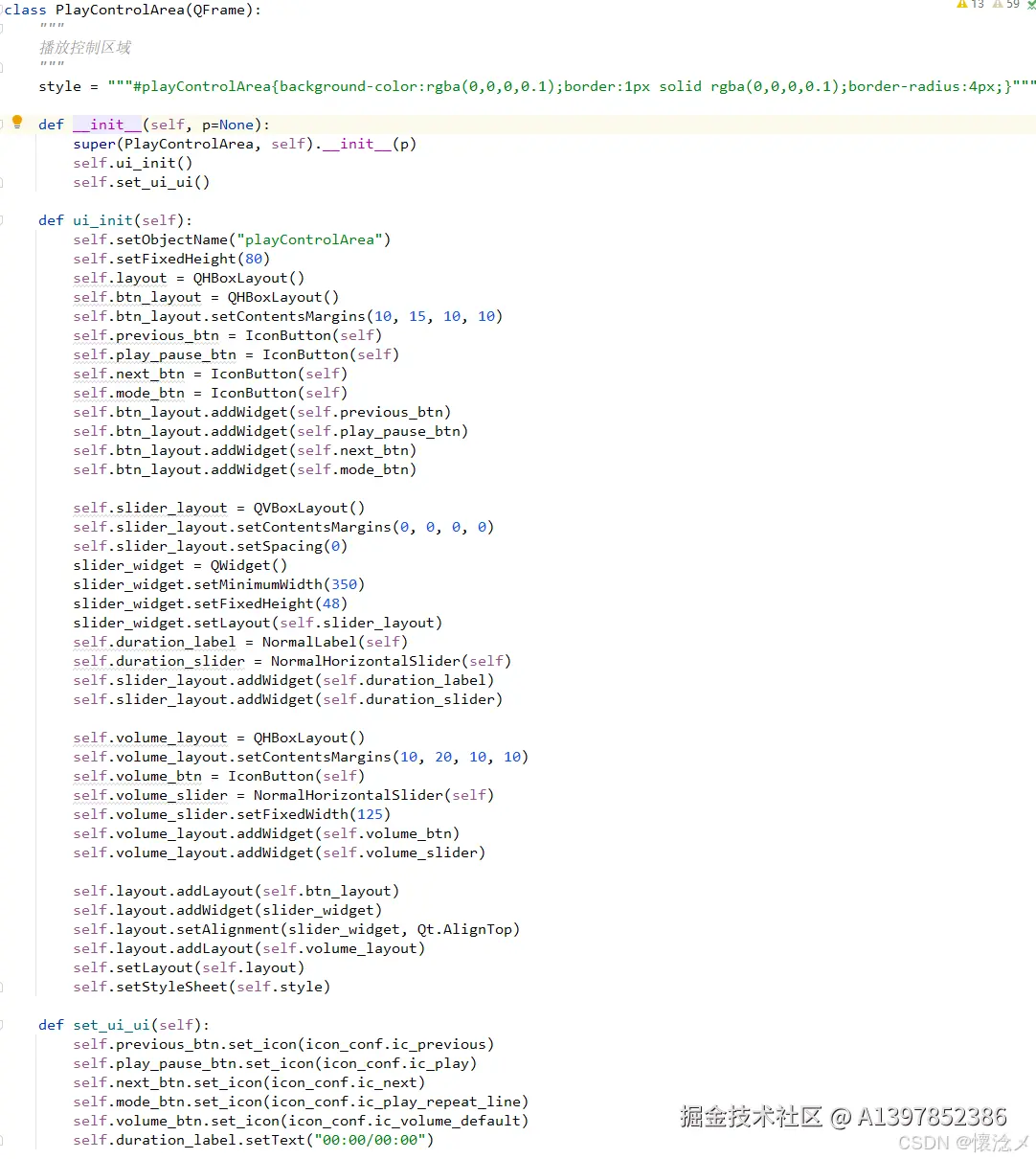This screenshot has height=1159, width=1036.
Task: Click the def __init__(self, p=None) line
Action: point(154,125)
